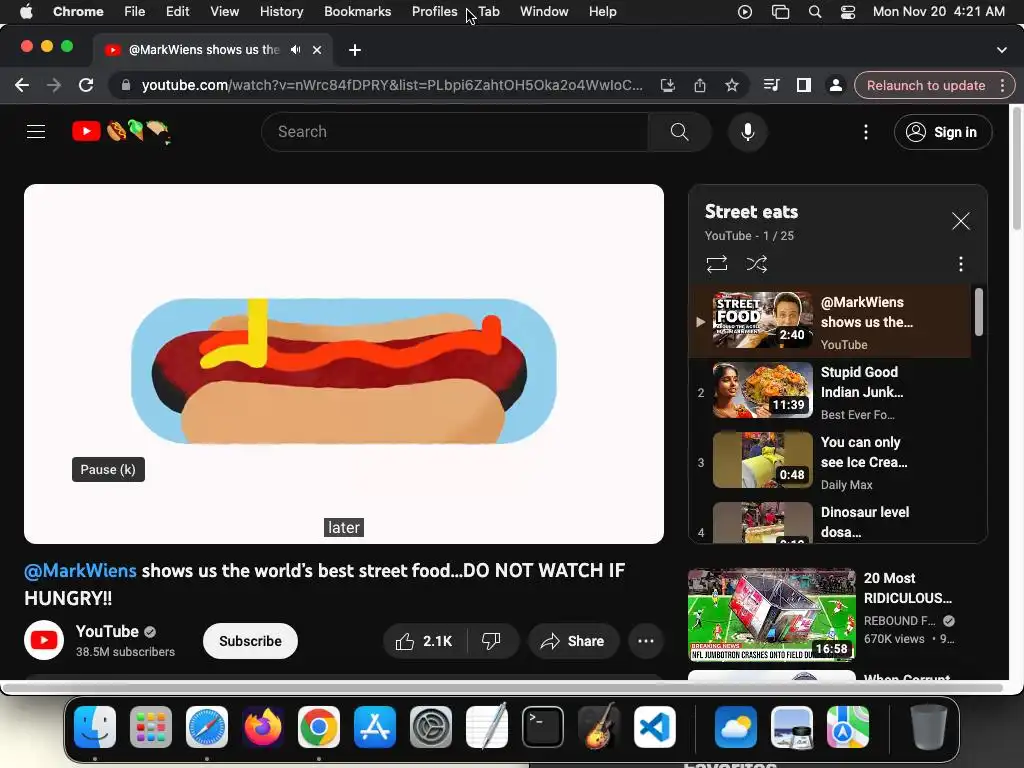Viewport: 1024px width, 768px height.
Task: Like the video with thumbs up
Action: (424, 641)
